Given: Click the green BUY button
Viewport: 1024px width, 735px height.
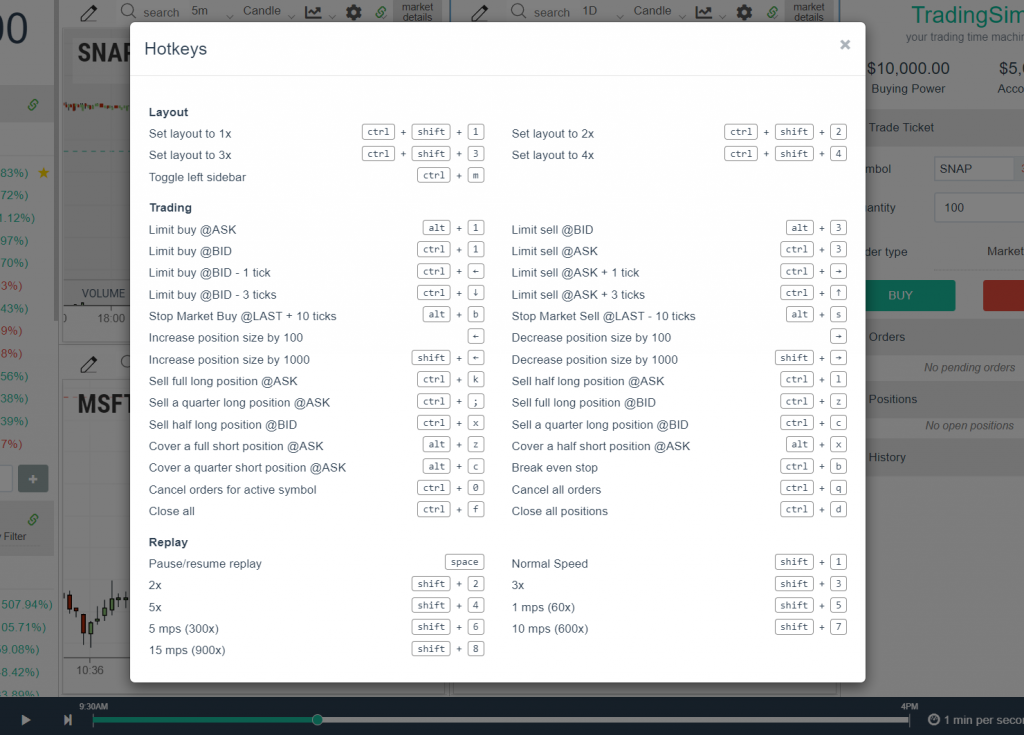Looking at the screenshot, I should point(910,295).
